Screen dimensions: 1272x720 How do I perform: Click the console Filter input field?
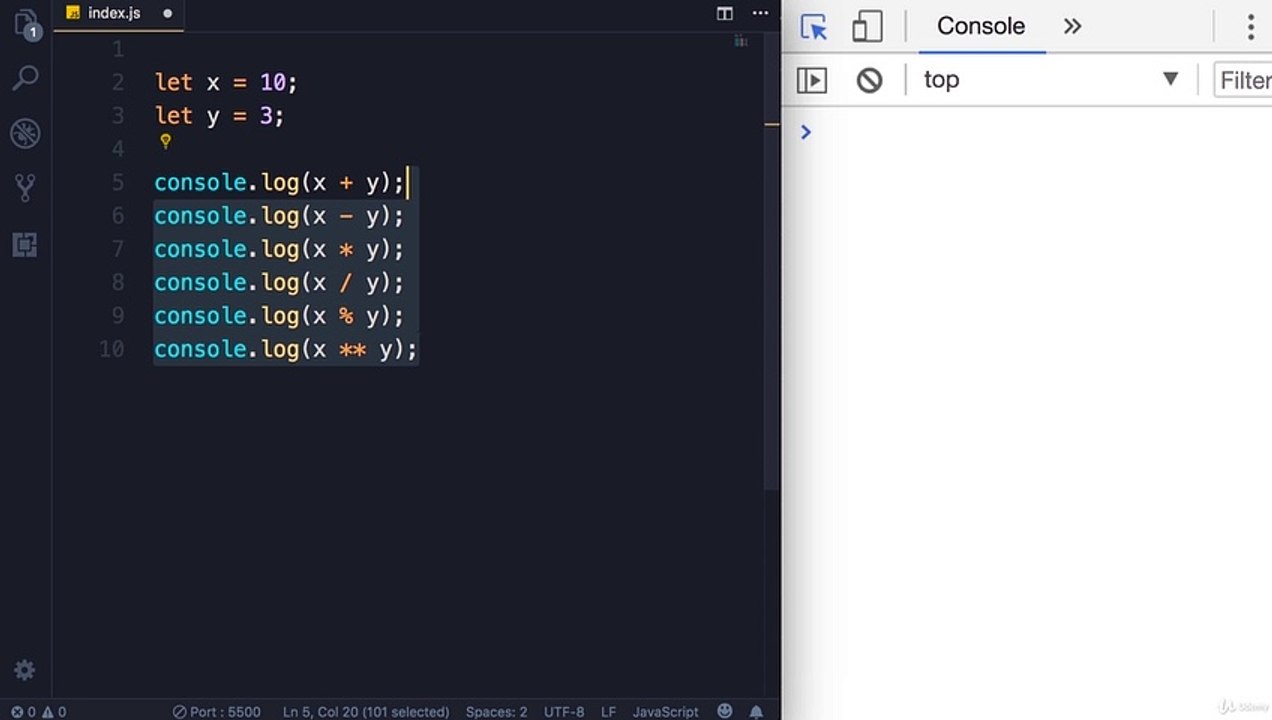point(1242,80)
